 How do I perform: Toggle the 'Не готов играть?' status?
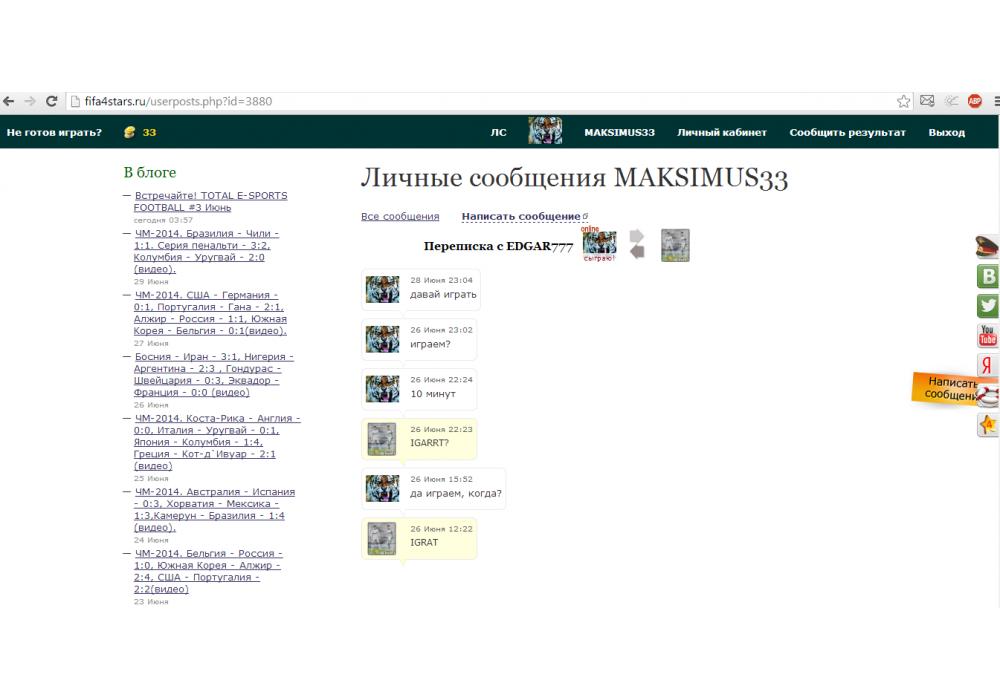coord(54,132)
